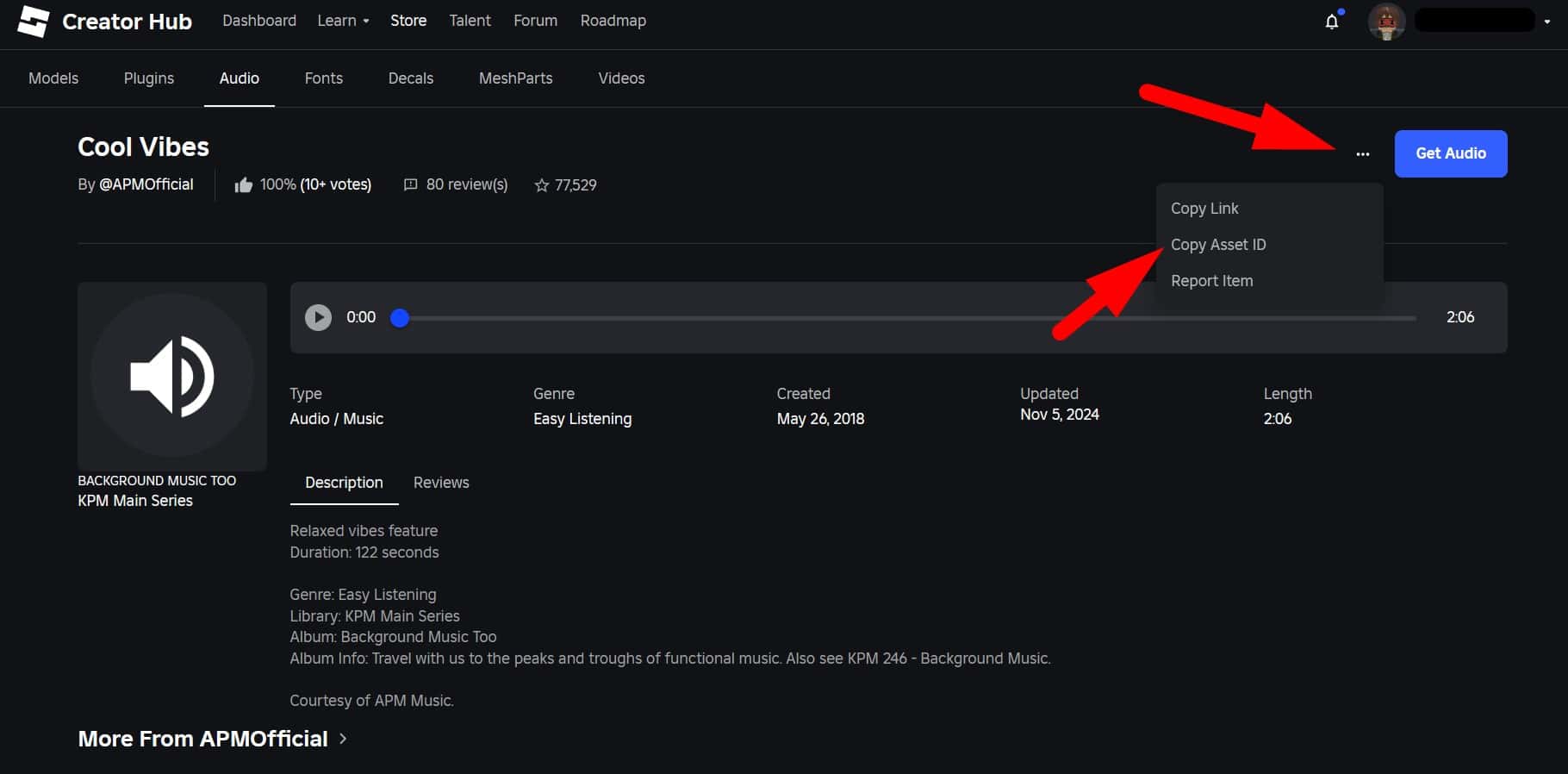
Task: Click the three-dot more options icon
Action: (x=1362, y=154)
